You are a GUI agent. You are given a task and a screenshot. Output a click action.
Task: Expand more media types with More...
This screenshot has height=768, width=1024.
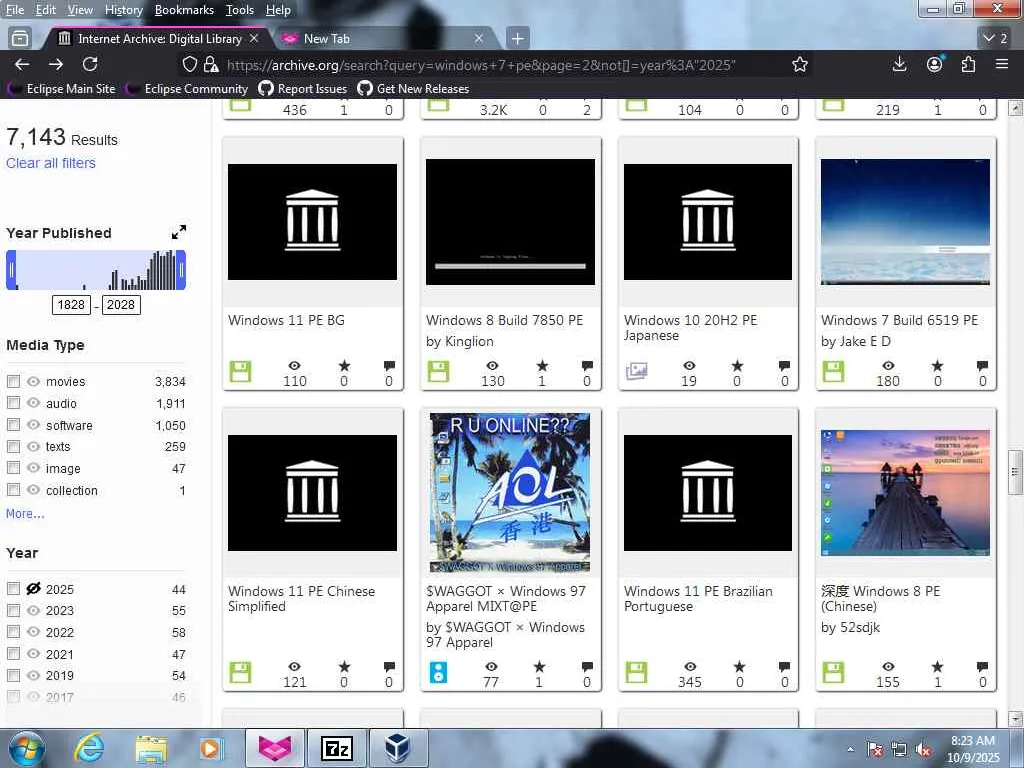tap(25, 513)
